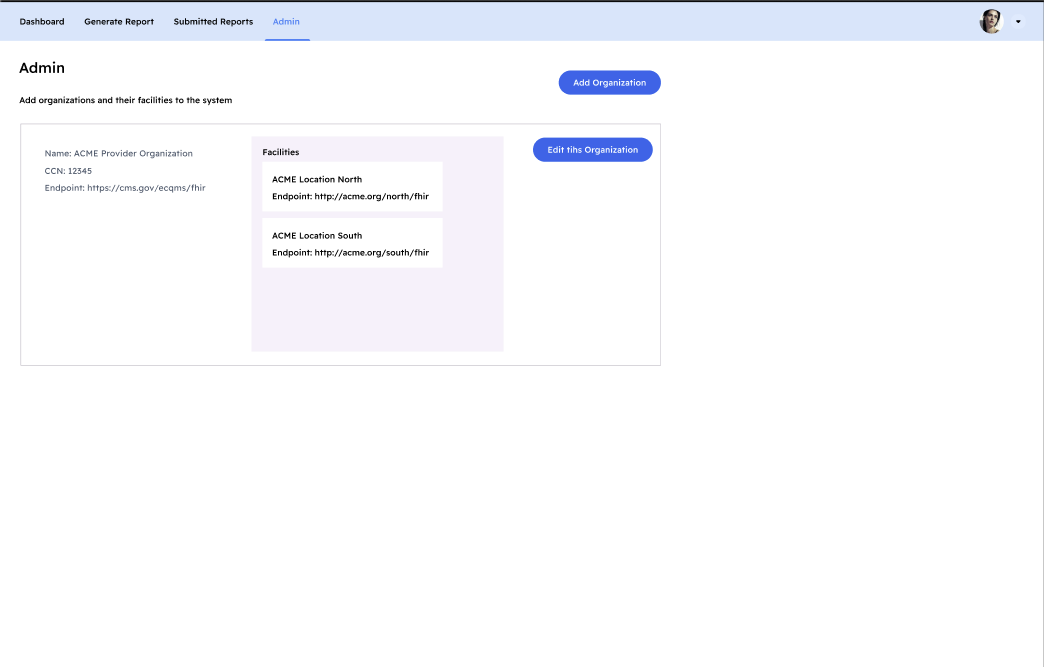Click the Facilities panel heading
Screen dimensions: 1044x667
(x=280, y=152)
